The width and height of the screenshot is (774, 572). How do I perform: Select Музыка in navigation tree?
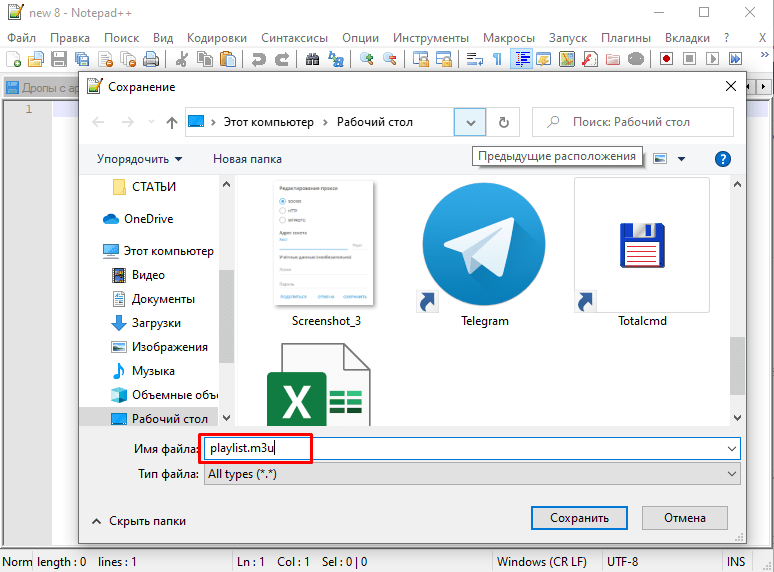[153, 371]
